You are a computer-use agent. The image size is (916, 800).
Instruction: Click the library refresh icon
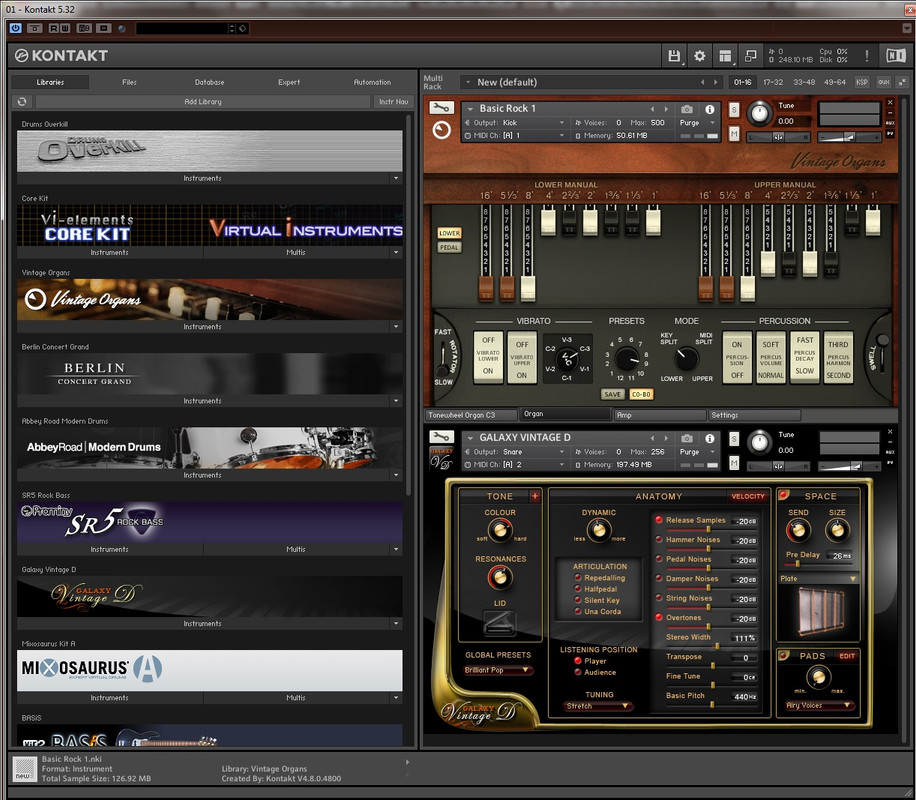point(22,102)
